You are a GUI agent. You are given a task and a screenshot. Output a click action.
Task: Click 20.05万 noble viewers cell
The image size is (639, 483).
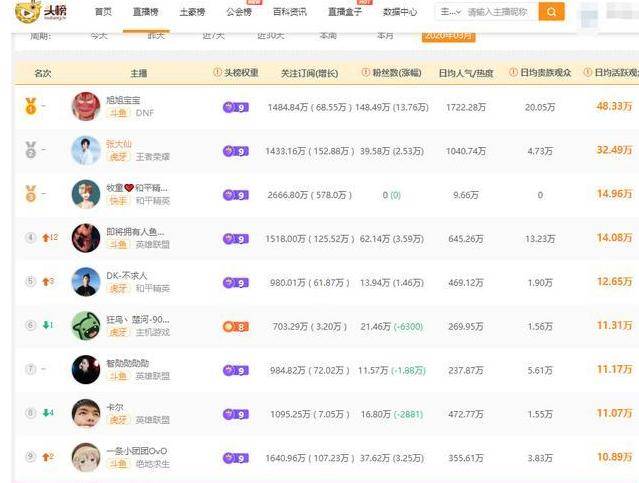(x=540, y=108)
